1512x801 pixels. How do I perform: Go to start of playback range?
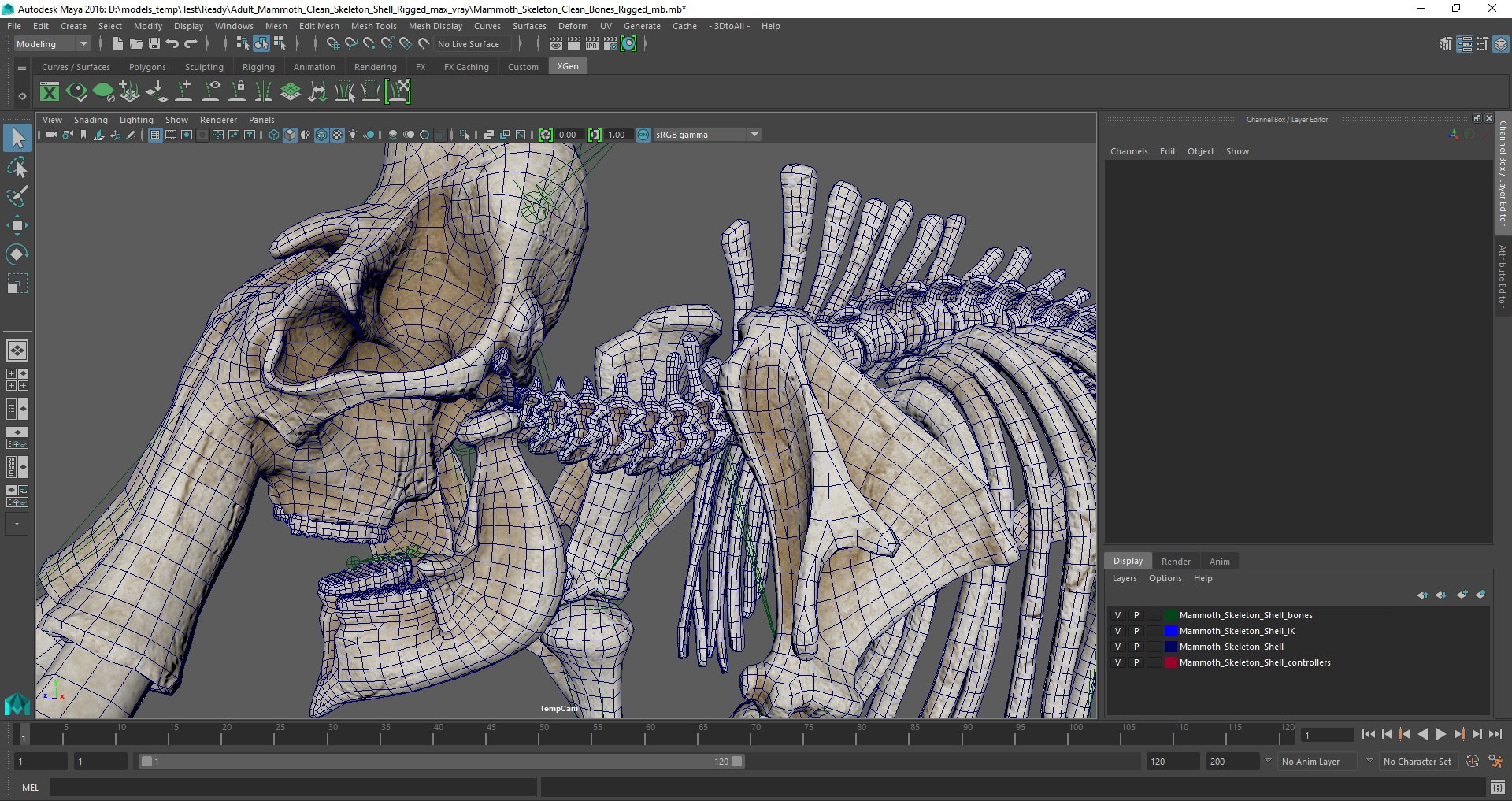click(1368, 734)
